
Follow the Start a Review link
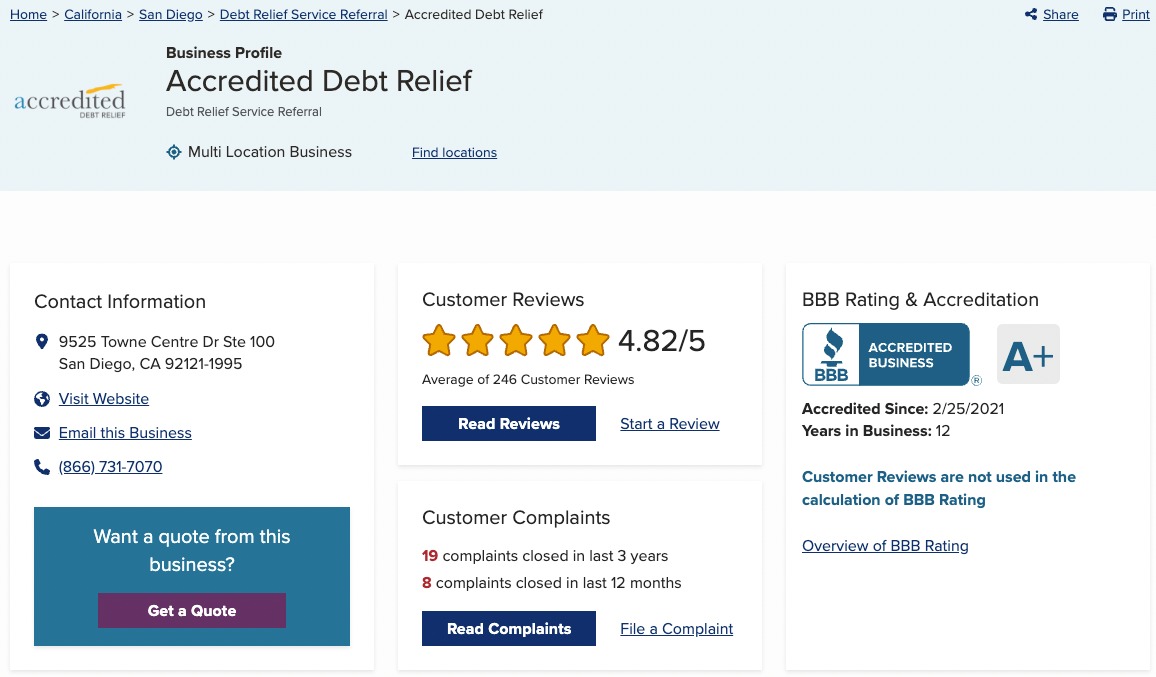[x=669, y=424]
